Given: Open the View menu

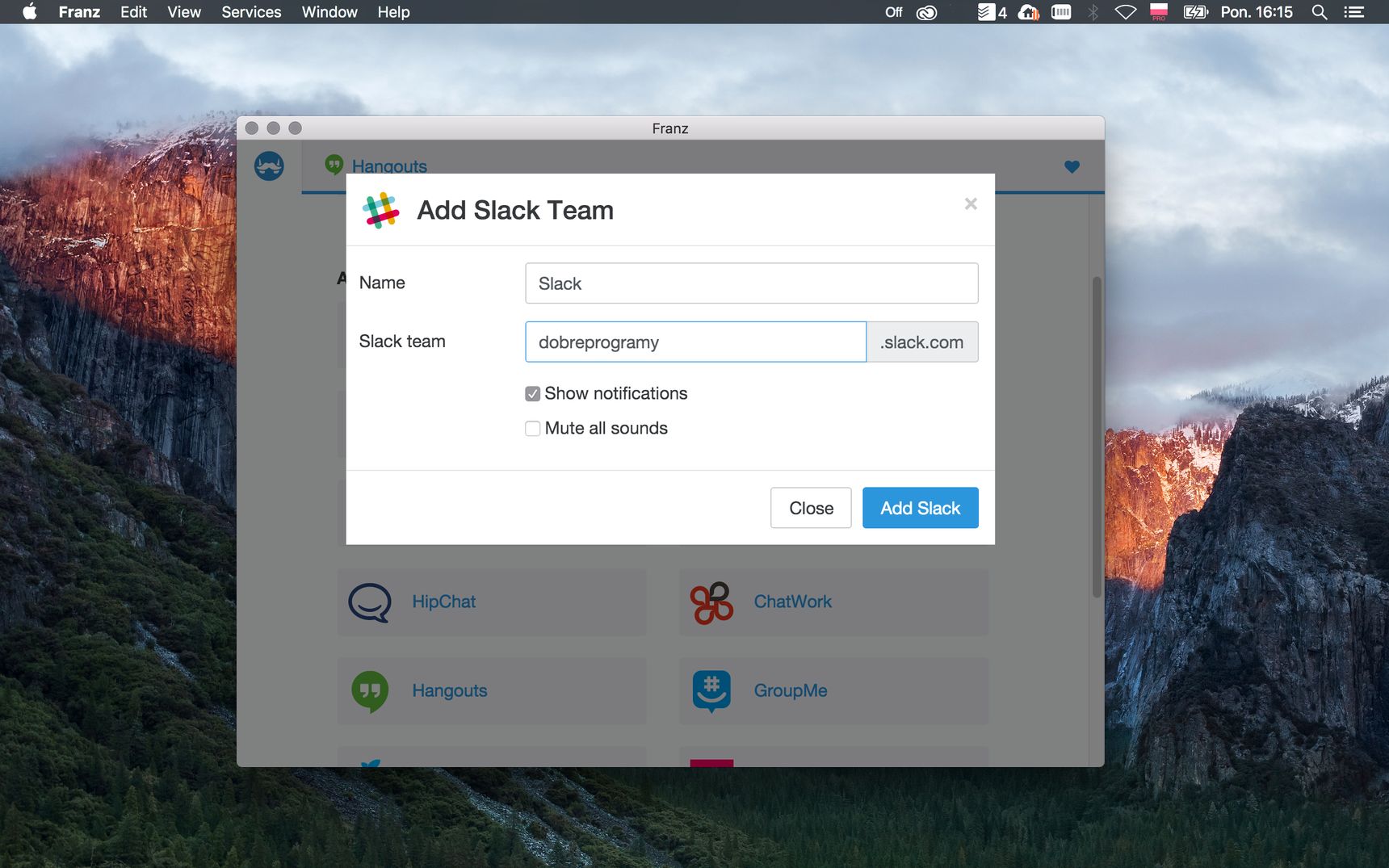Looking at the screenshot, I should [184, 12].
